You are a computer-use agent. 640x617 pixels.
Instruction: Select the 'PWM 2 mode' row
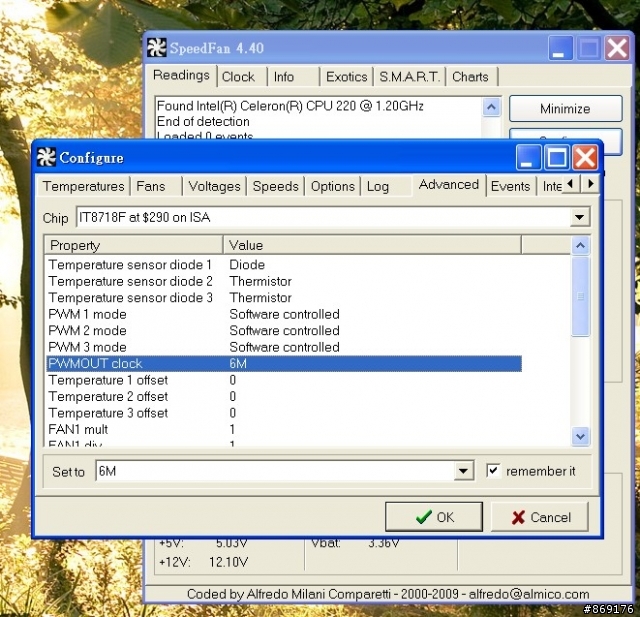284,331
